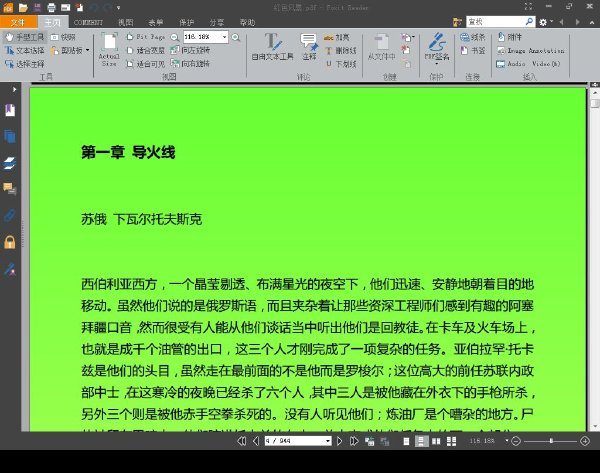Click the Open folder quick-access icon
This screenshot has height=473, width=600.
click(23, 7)
